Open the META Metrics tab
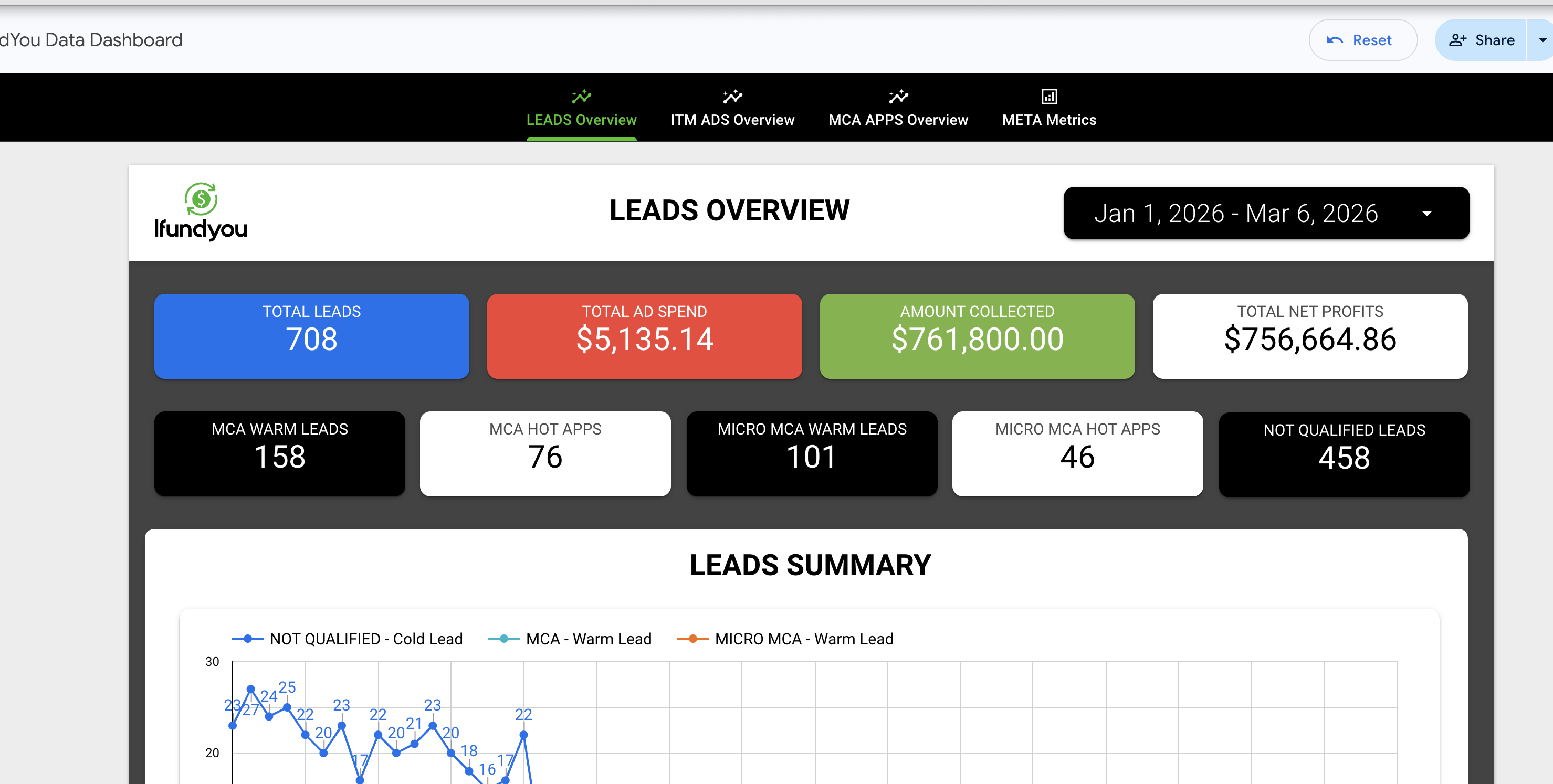Image resolution: width=1553 pixels, height=784 pixels. click(1049, 109)
